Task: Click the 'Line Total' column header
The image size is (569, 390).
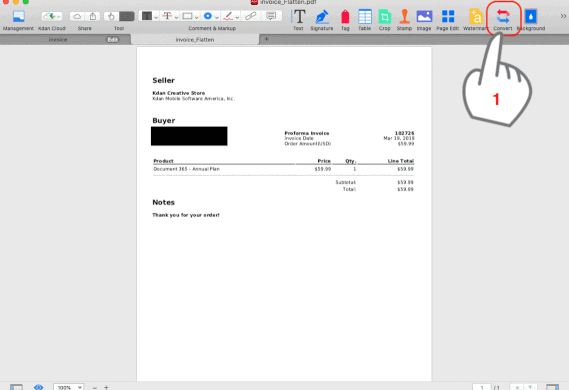Action: 401,161
